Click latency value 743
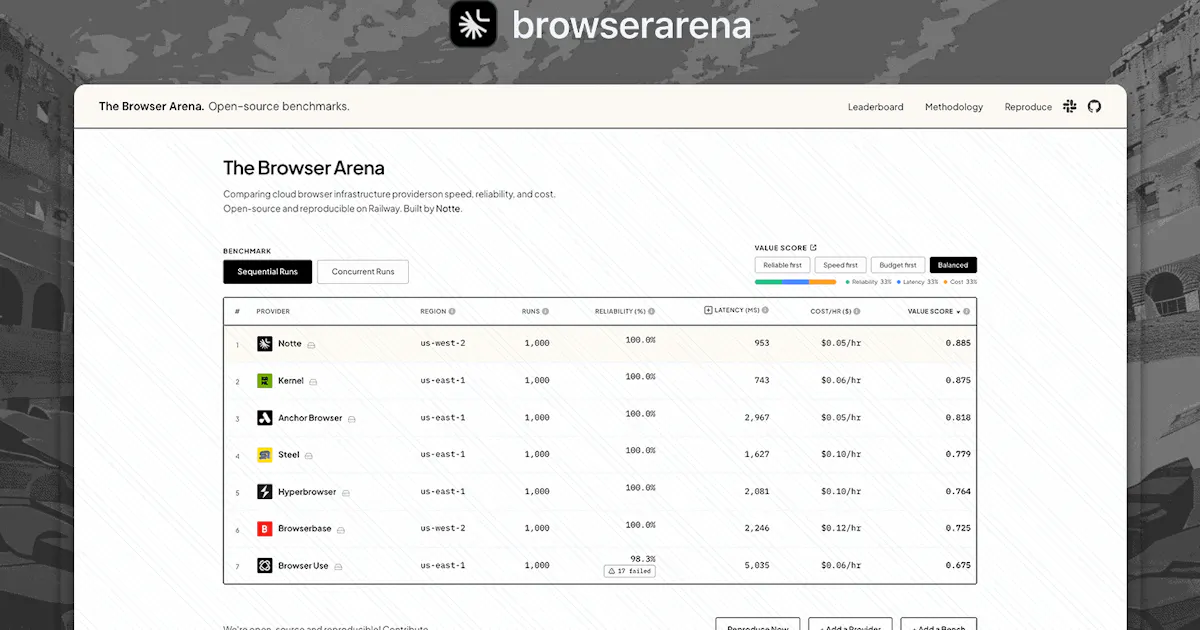Screen dimensions: 1200x630 pyautogui.click(x=762, y=381)
